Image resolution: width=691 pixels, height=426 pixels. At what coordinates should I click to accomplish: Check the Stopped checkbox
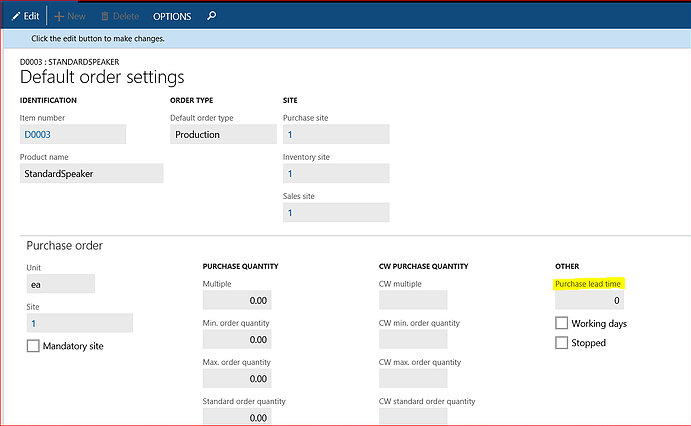(561, 342)
